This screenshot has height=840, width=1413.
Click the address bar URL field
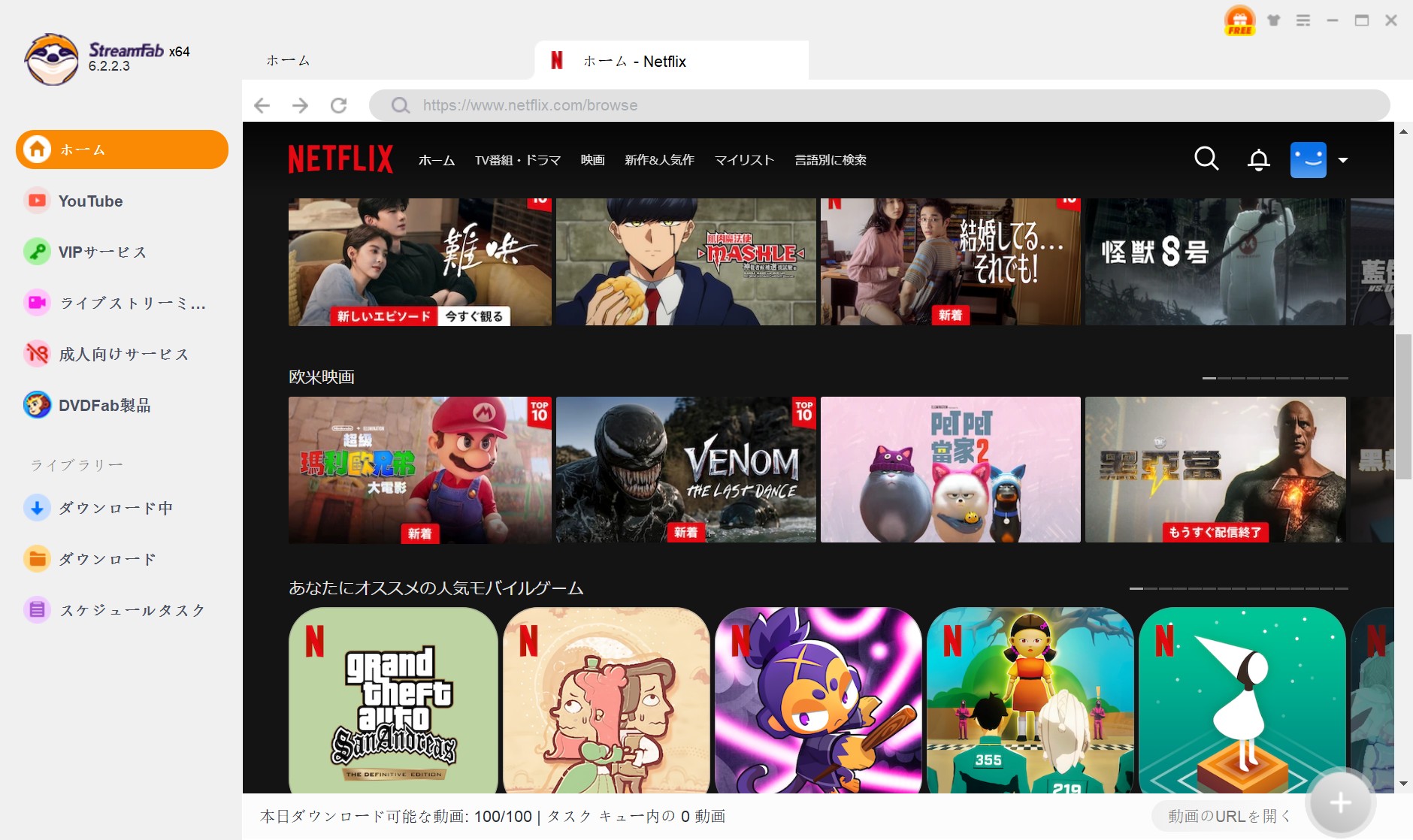[x=879, y=105]
